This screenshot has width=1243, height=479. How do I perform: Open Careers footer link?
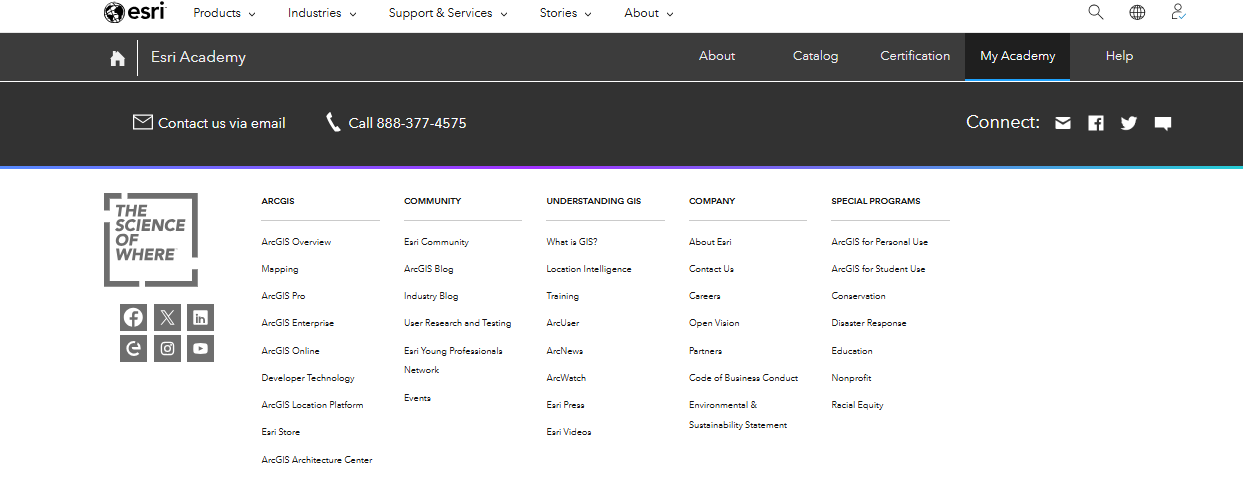tap(704, 296)
